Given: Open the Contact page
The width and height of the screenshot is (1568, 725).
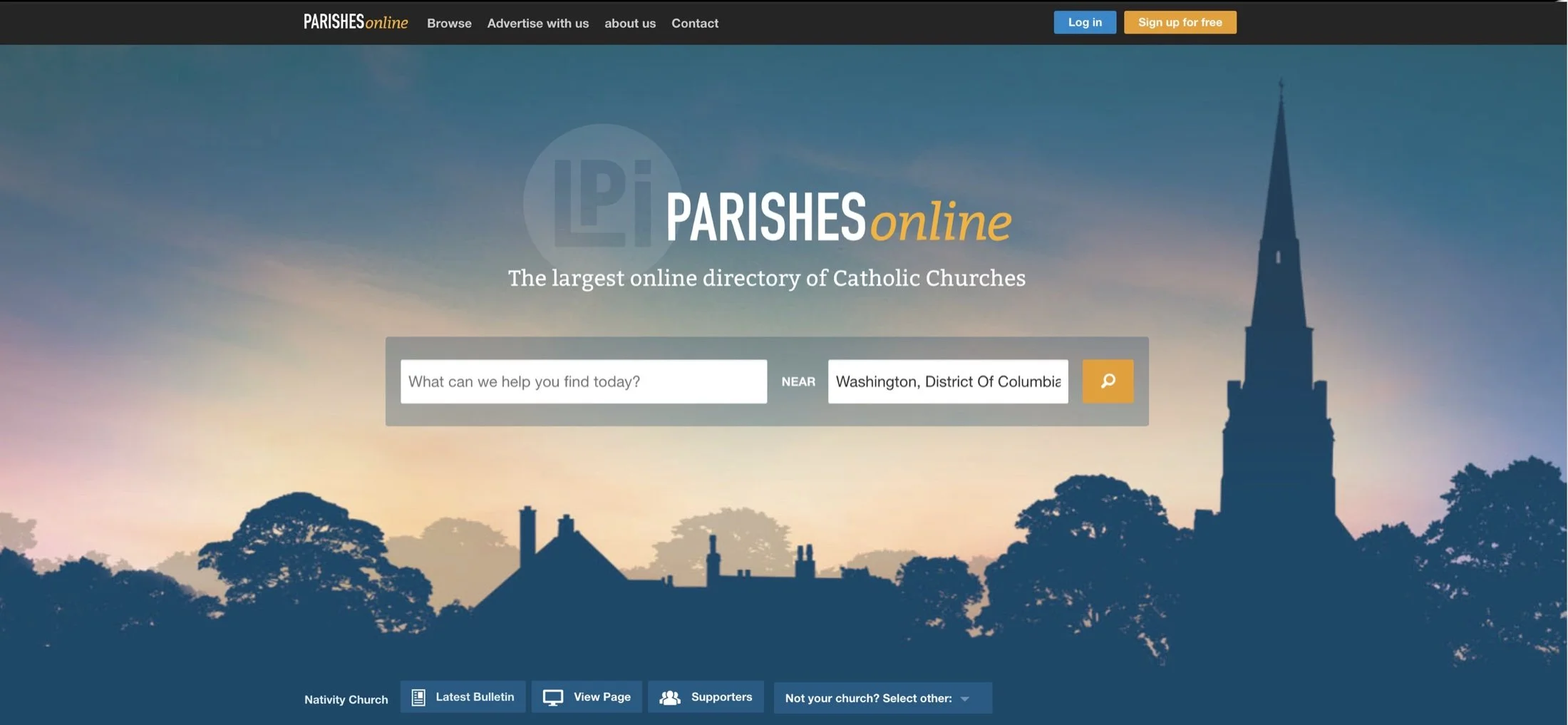Looking at the screenshot, I should [x=695, y=24].
